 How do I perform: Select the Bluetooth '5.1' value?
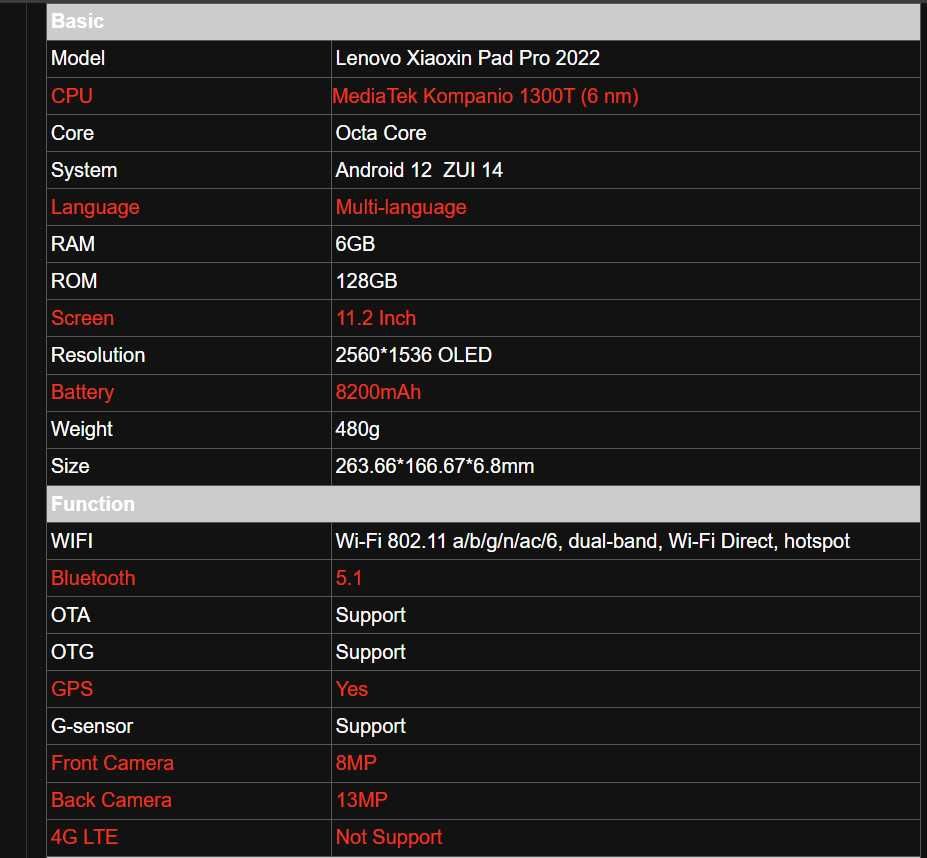348,578
